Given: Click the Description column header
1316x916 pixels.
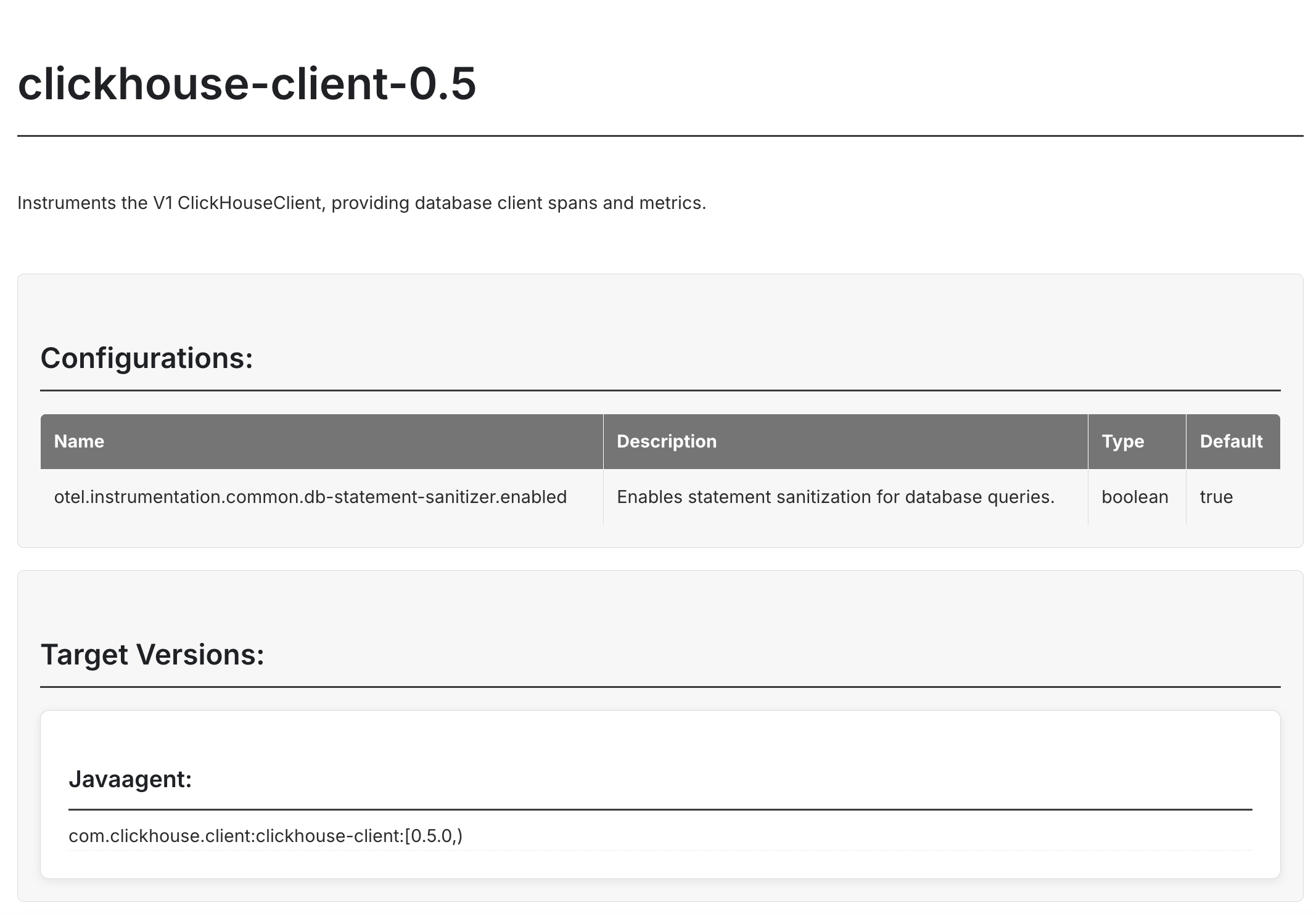Looking at the screenshot, I should [666, 441].
